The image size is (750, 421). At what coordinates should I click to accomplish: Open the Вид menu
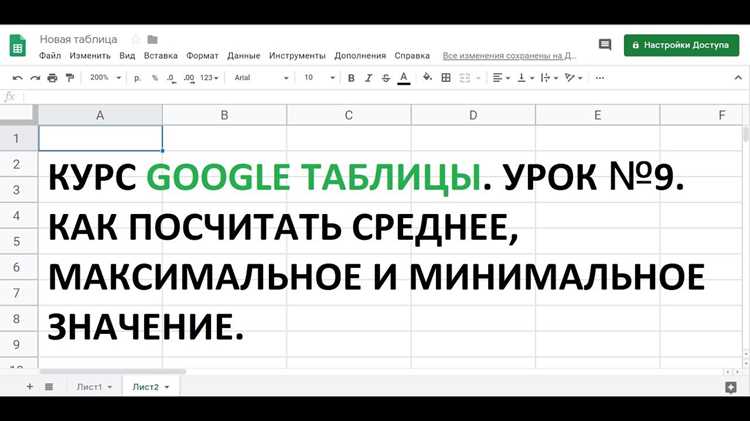[127, 56]
